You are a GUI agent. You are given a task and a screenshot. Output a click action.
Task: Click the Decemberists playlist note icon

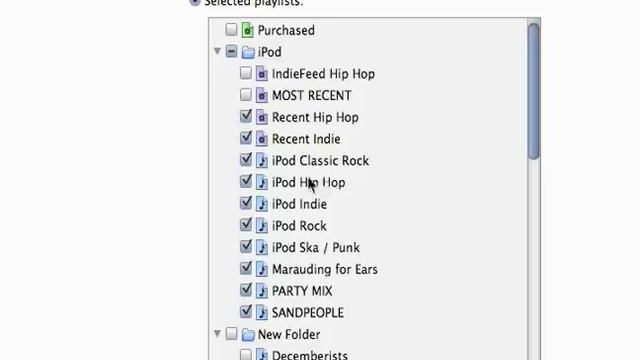[x=262, y=354]
